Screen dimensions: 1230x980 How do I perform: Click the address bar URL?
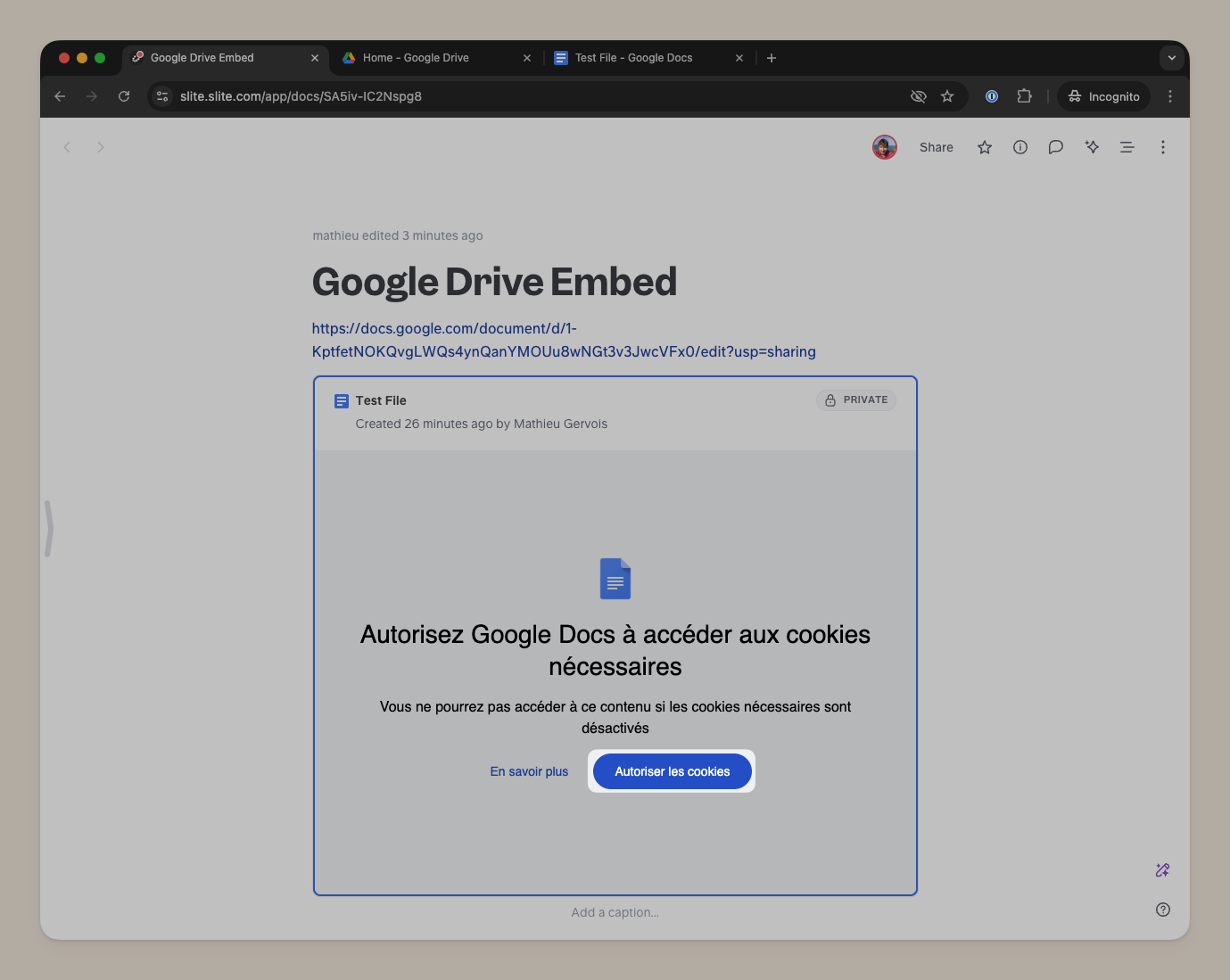pyautogui.click(x=301, y=96)
